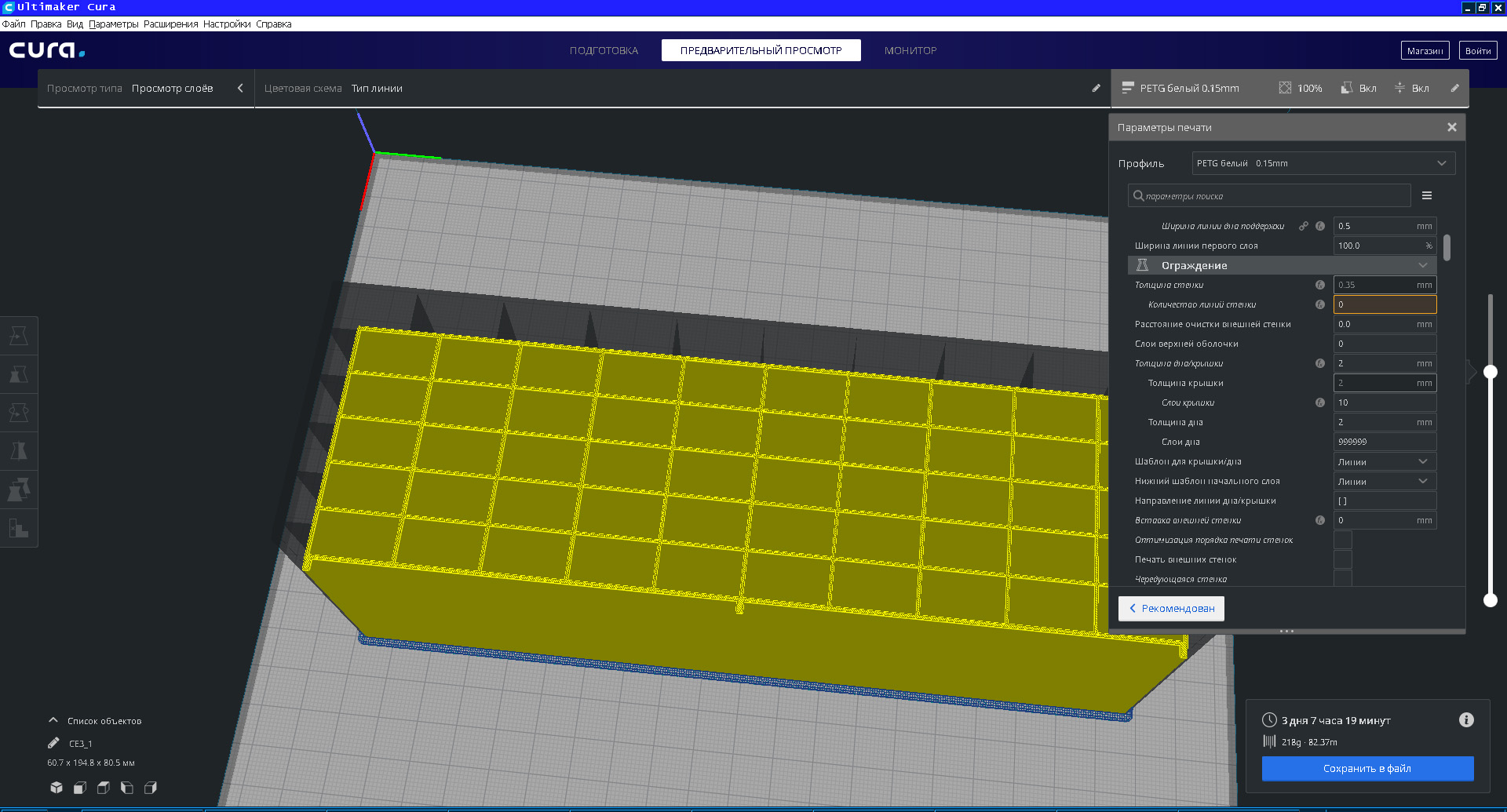Open the Расширения menu
Image resolution: width=1507 pixels, height=812 pixels.
coord(170,24)
